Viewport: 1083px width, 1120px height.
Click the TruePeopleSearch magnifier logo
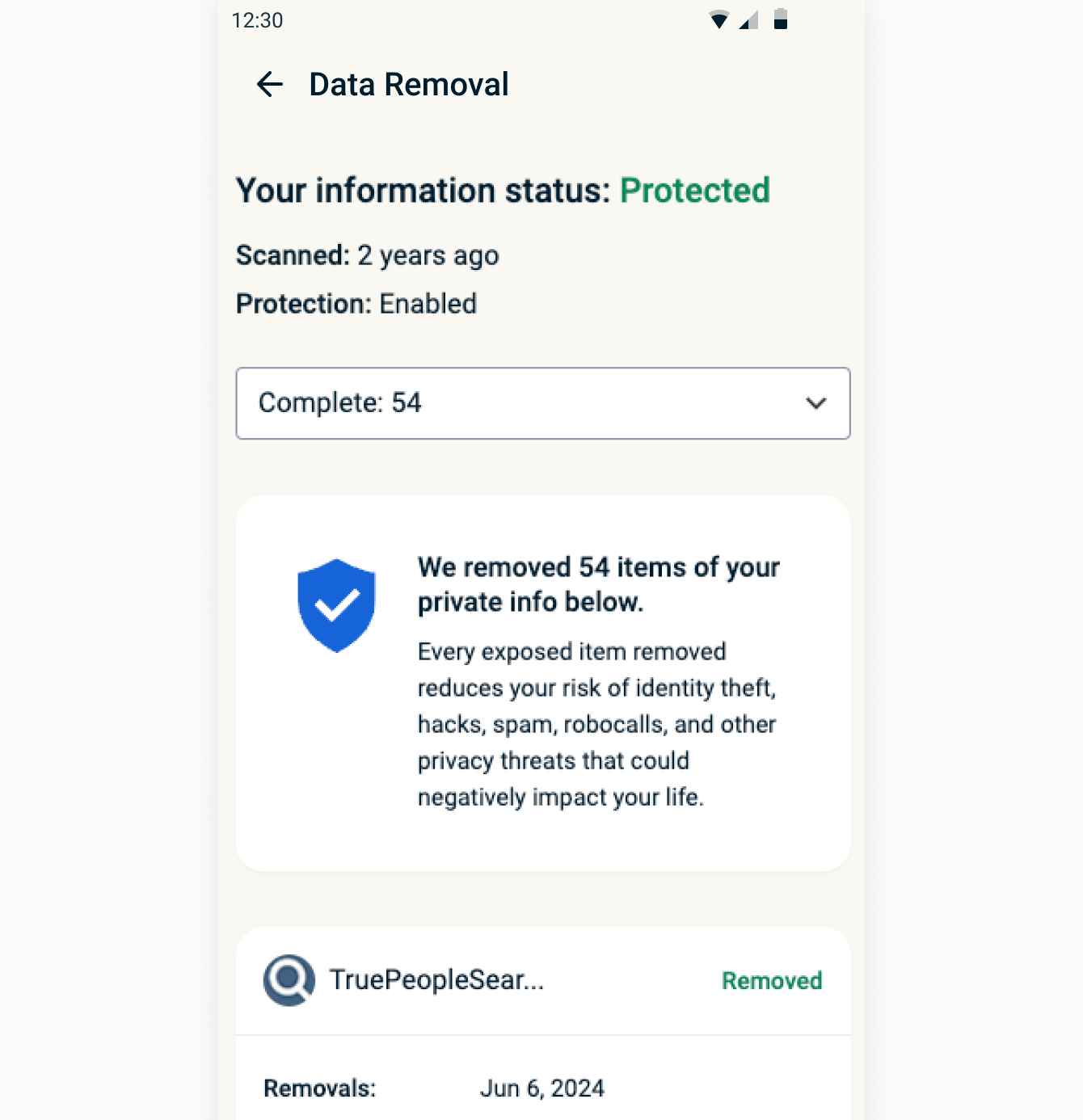289,980
